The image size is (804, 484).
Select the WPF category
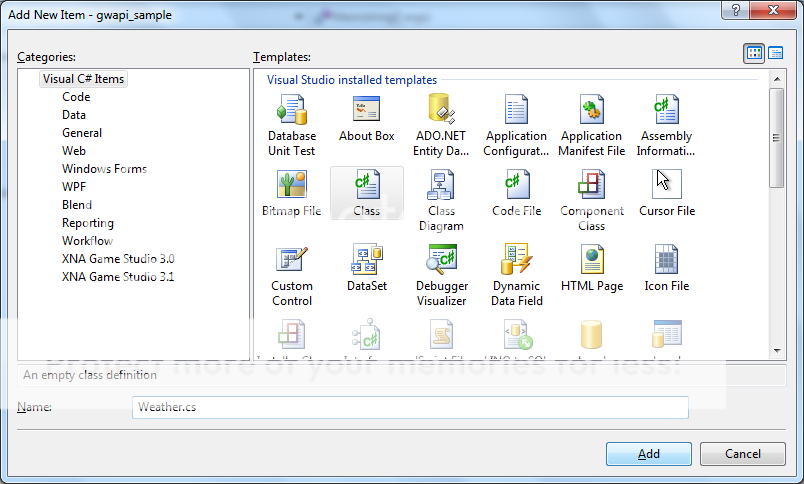pos(74,187)
